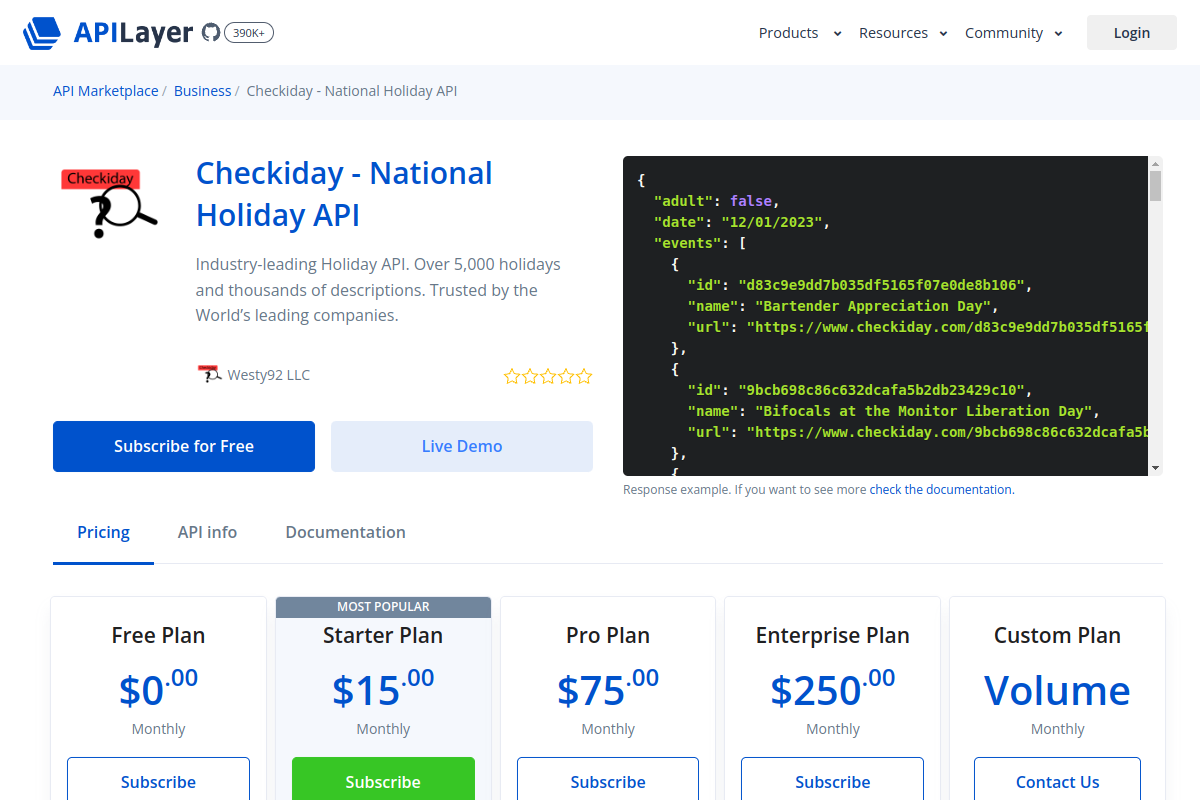Click the Free Plan $0.00 price

click(158, 689)
